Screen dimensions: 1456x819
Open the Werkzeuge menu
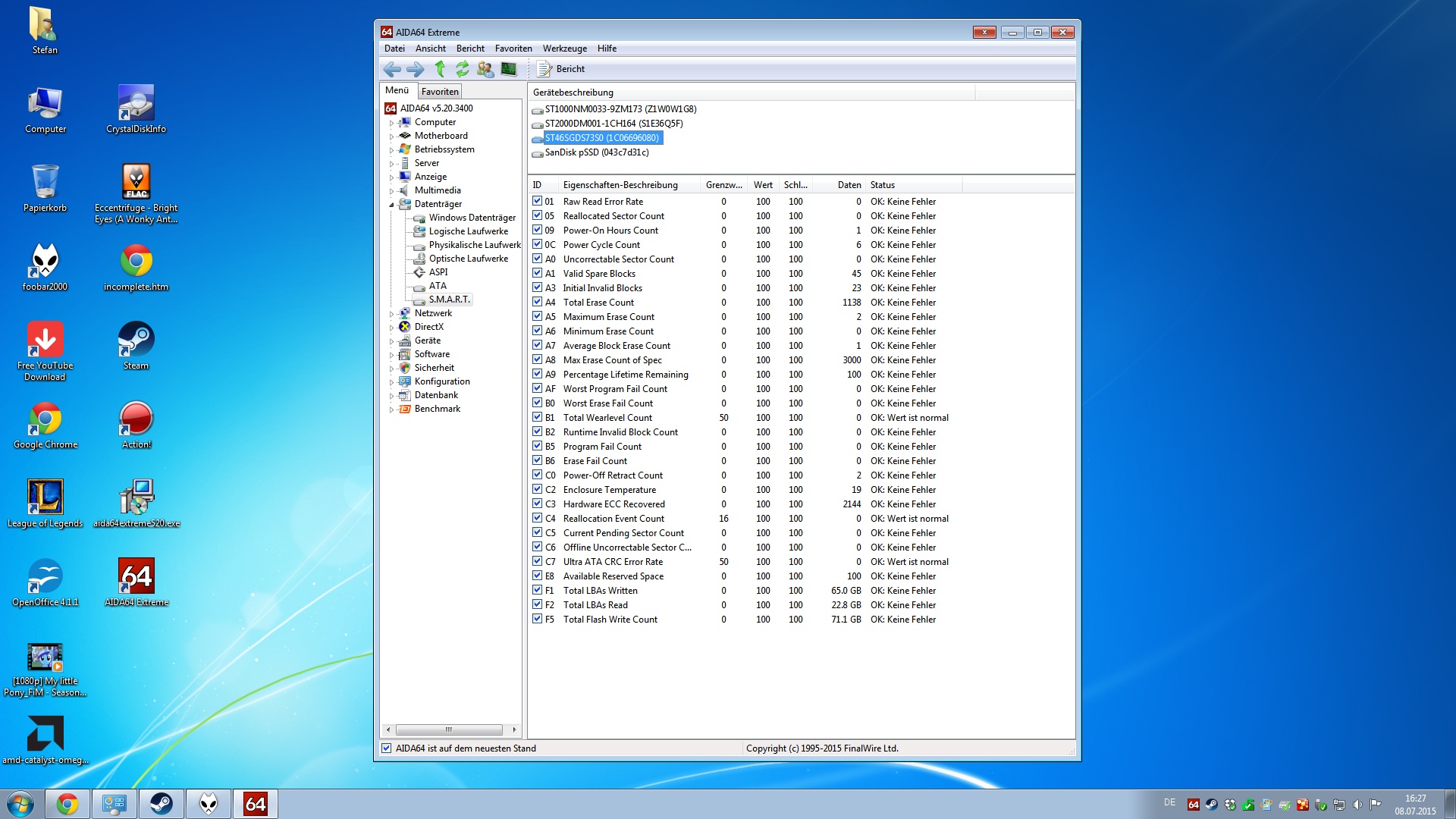564,49
